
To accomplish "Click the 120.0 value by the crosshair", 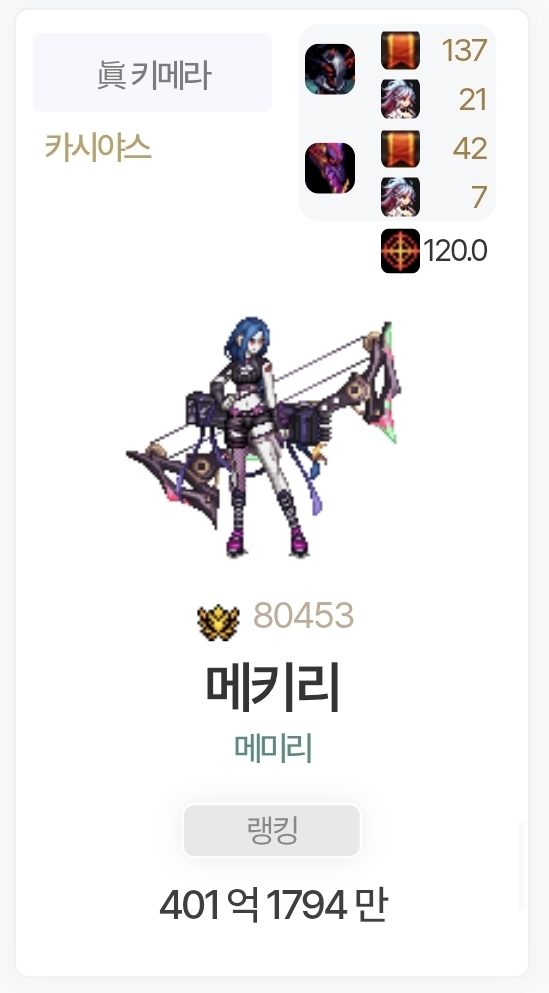I will (455, 251).
